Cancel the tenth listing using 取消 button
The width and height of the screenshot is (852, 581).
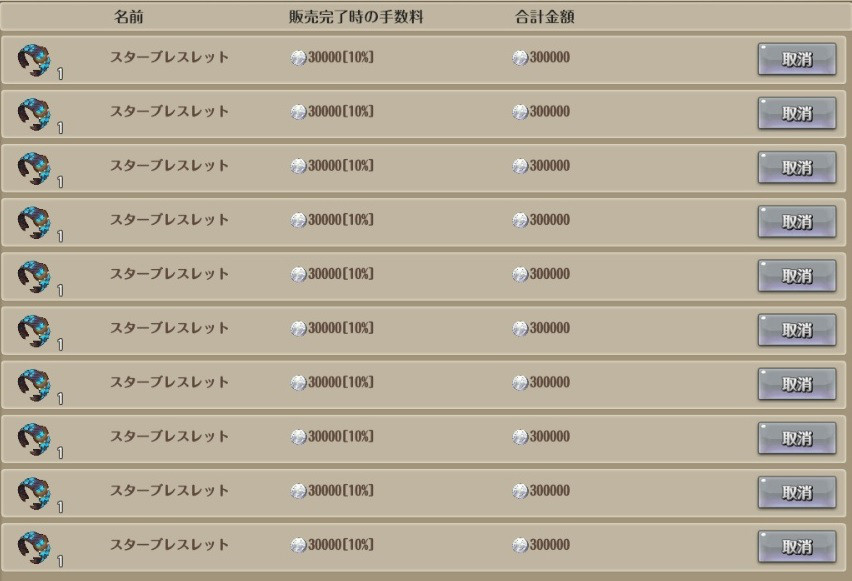(797, 547)
